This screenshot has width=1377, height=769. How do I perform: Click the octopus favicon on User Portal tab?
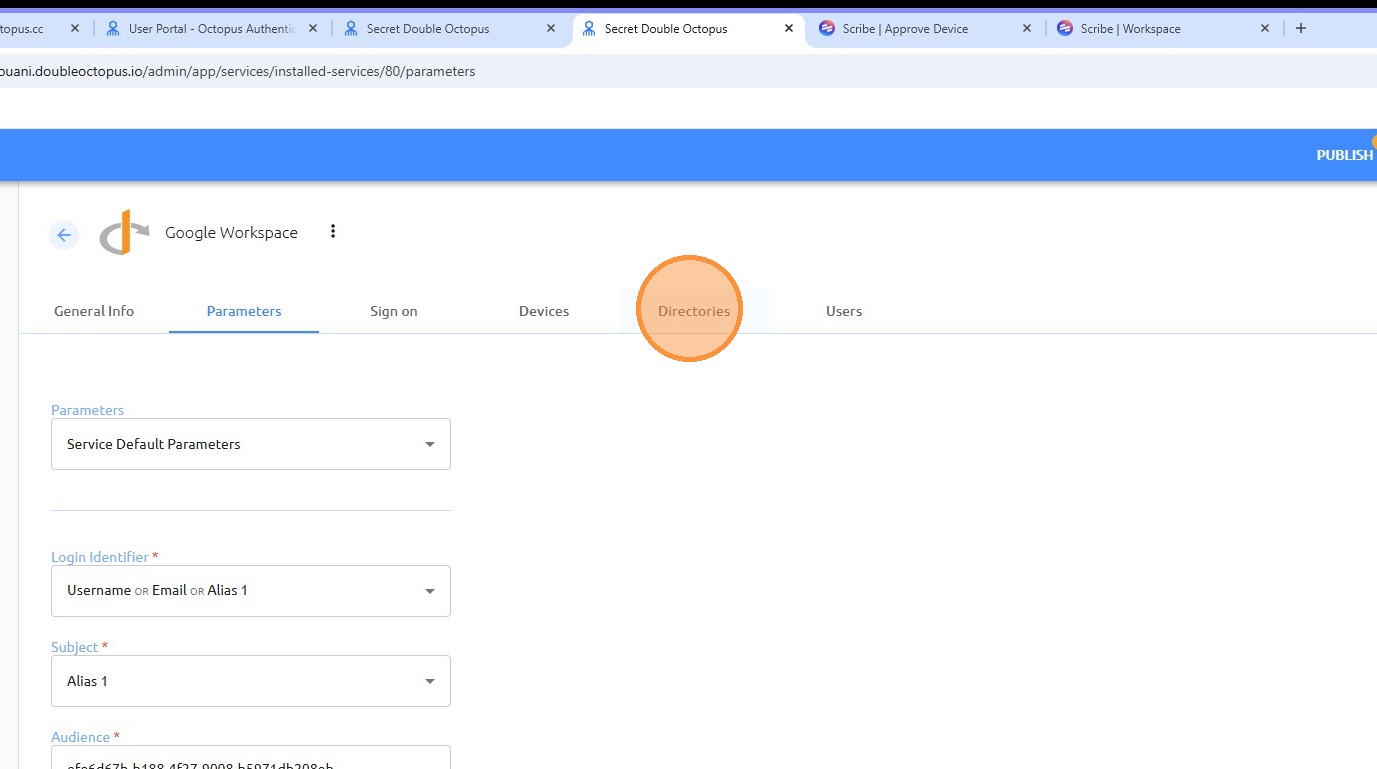coord(113,29)
